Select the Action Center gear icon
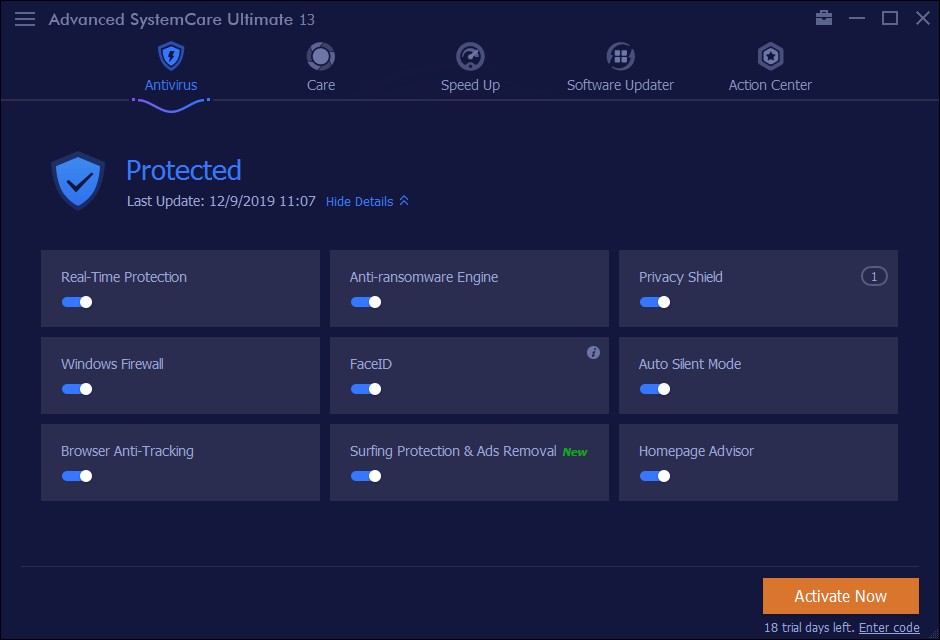 tap(769, 56)
